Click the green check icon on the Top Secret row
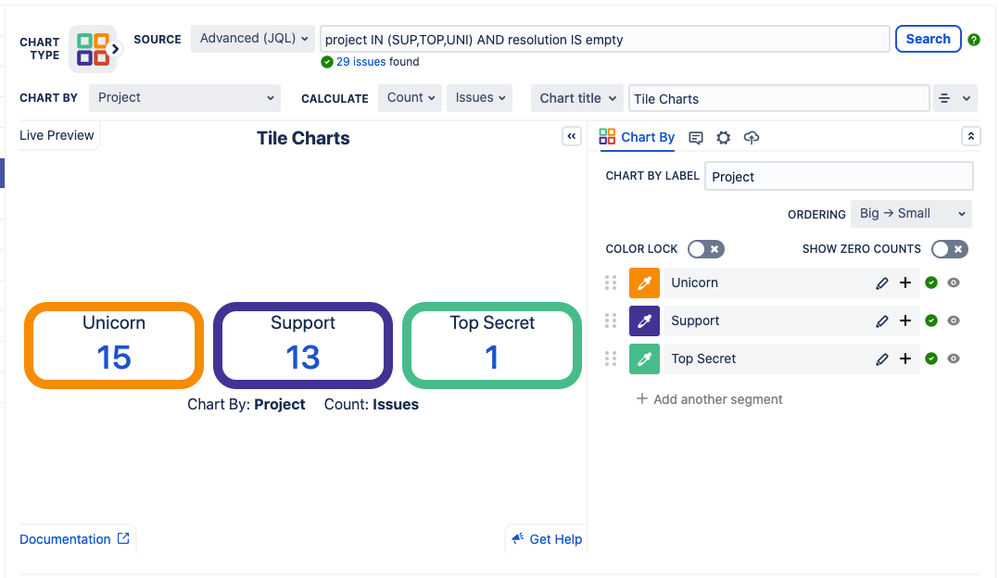The image size is (999, 578). pyautogui.click(x=931, y=358)
